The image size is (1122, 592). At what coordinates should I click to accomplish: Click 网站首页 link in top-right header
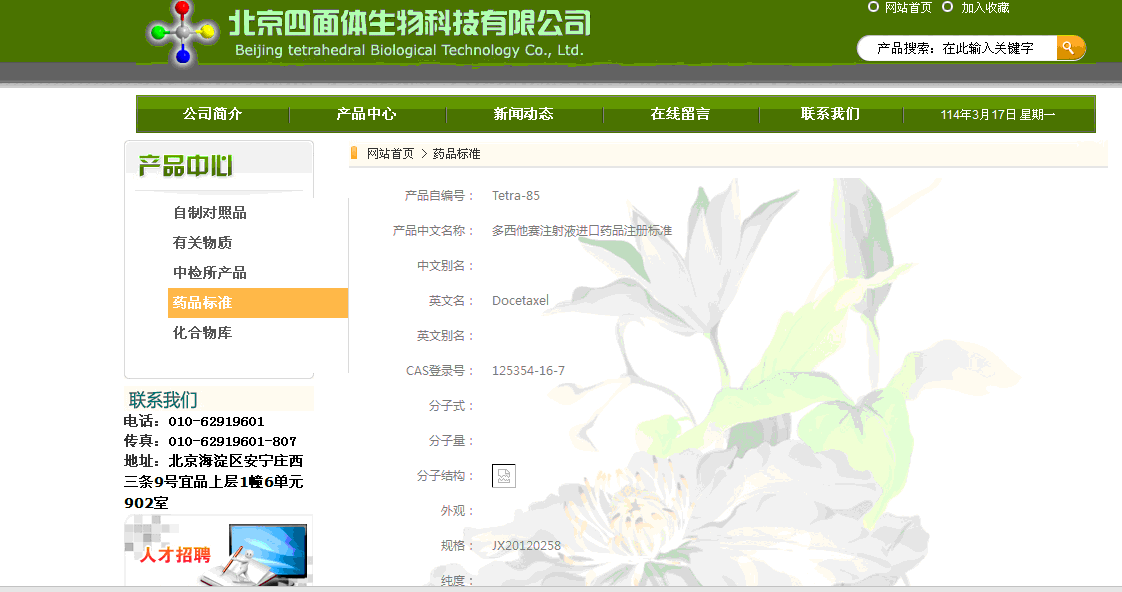click(x=908, y=8)
